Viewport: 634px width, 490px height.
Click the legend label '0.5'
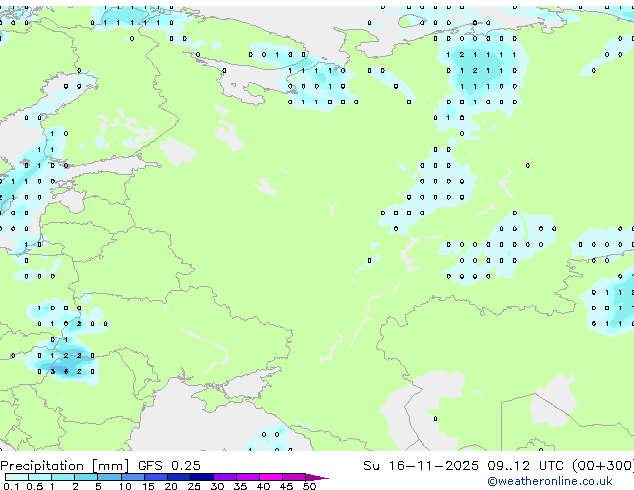[x=35, y=486]
